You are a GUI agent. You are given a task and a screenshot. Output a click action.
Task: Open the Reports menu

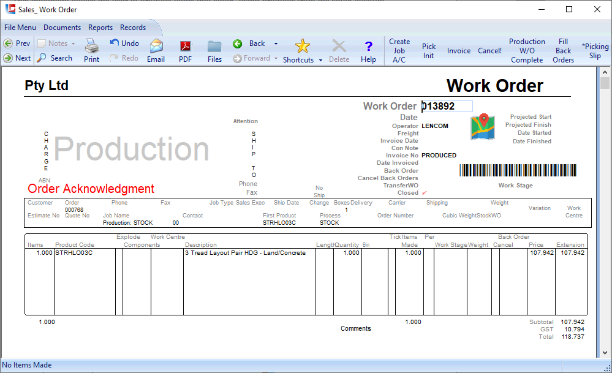click(x=100, y=27)
